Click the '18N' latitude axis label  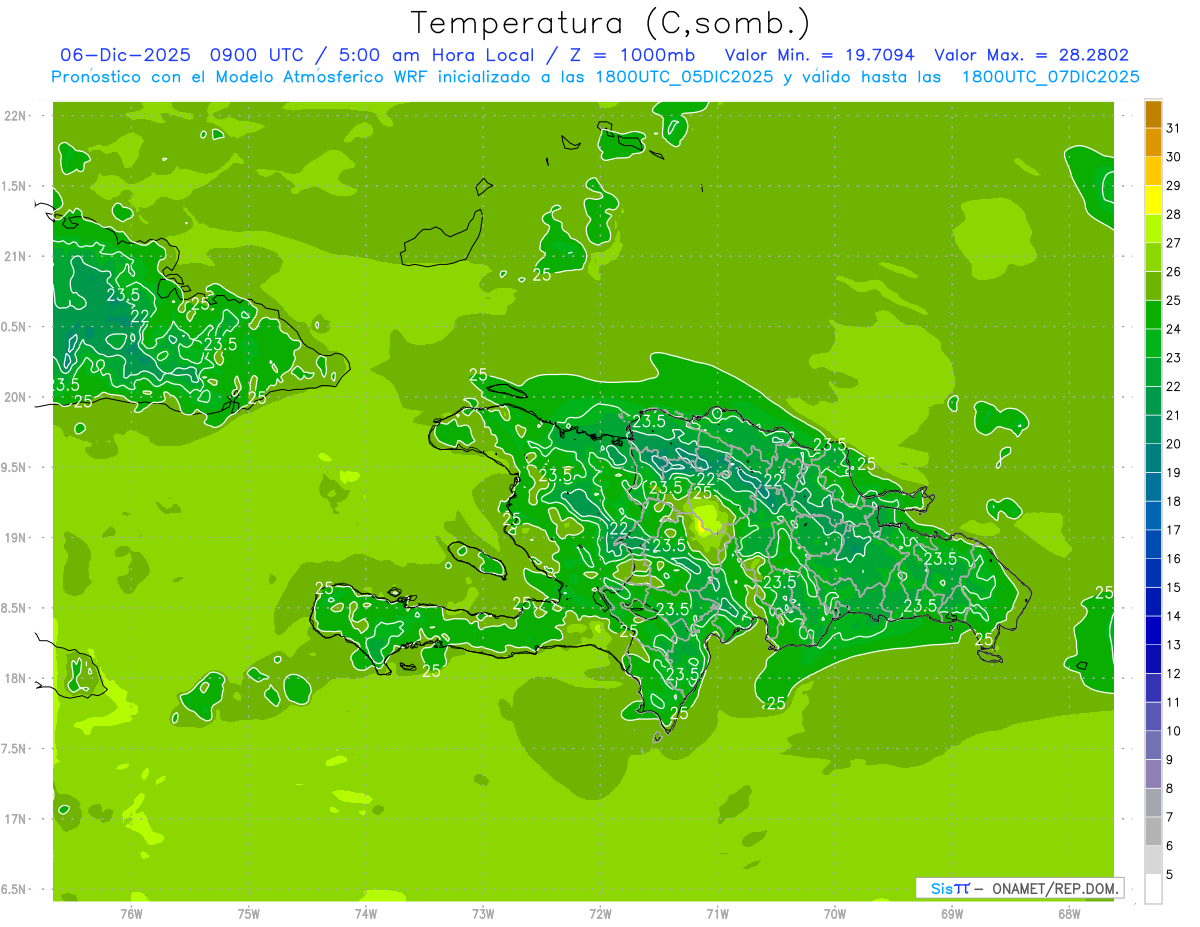(16, 678)
